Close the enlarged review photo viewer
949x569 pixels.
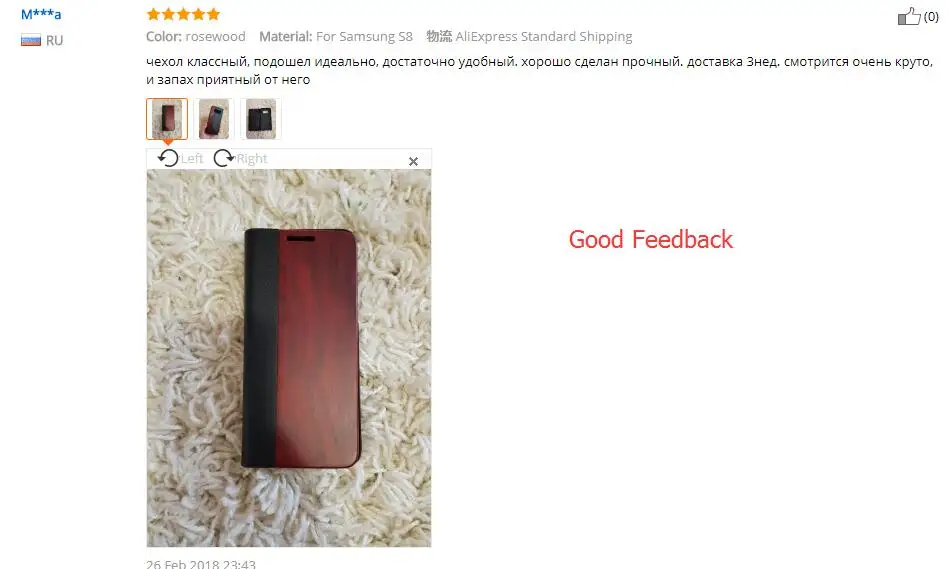tap(413, 162)
